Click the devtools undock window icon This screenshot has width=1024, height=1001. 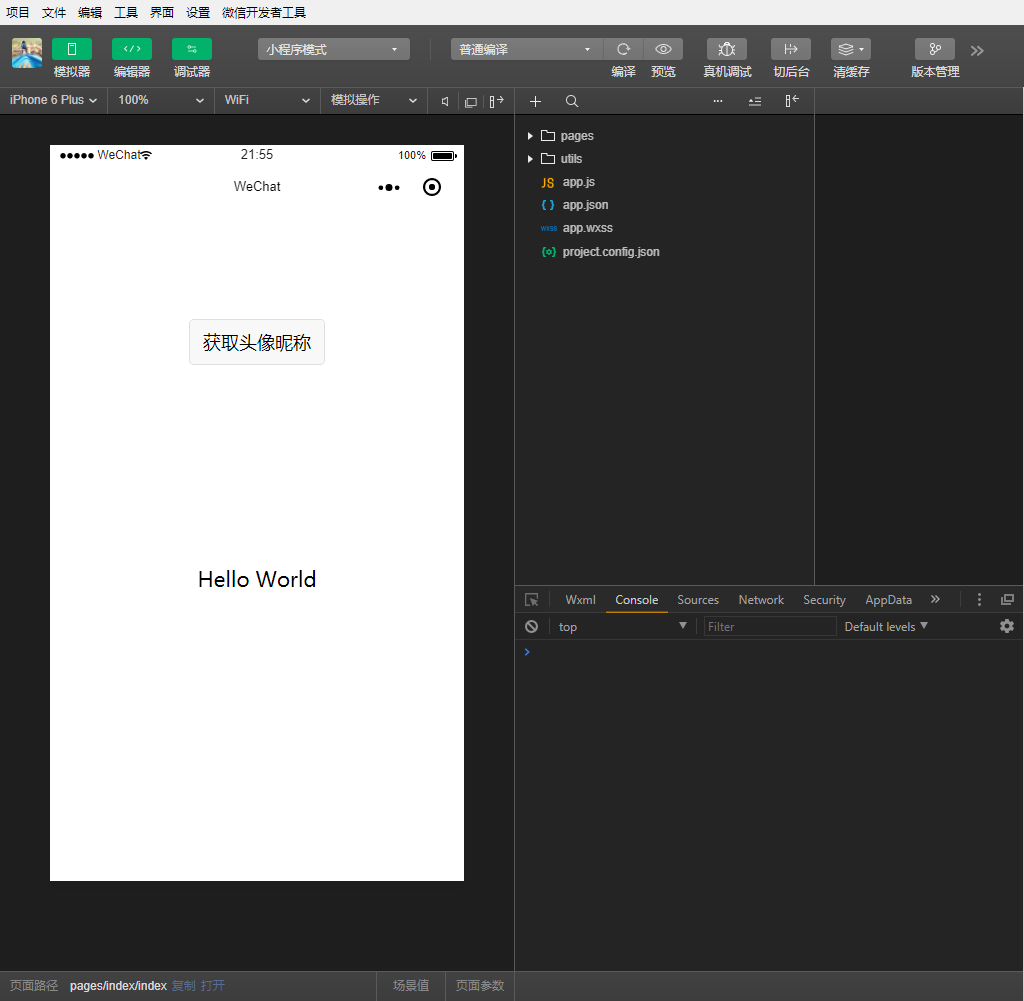(x=1007, y=599)
